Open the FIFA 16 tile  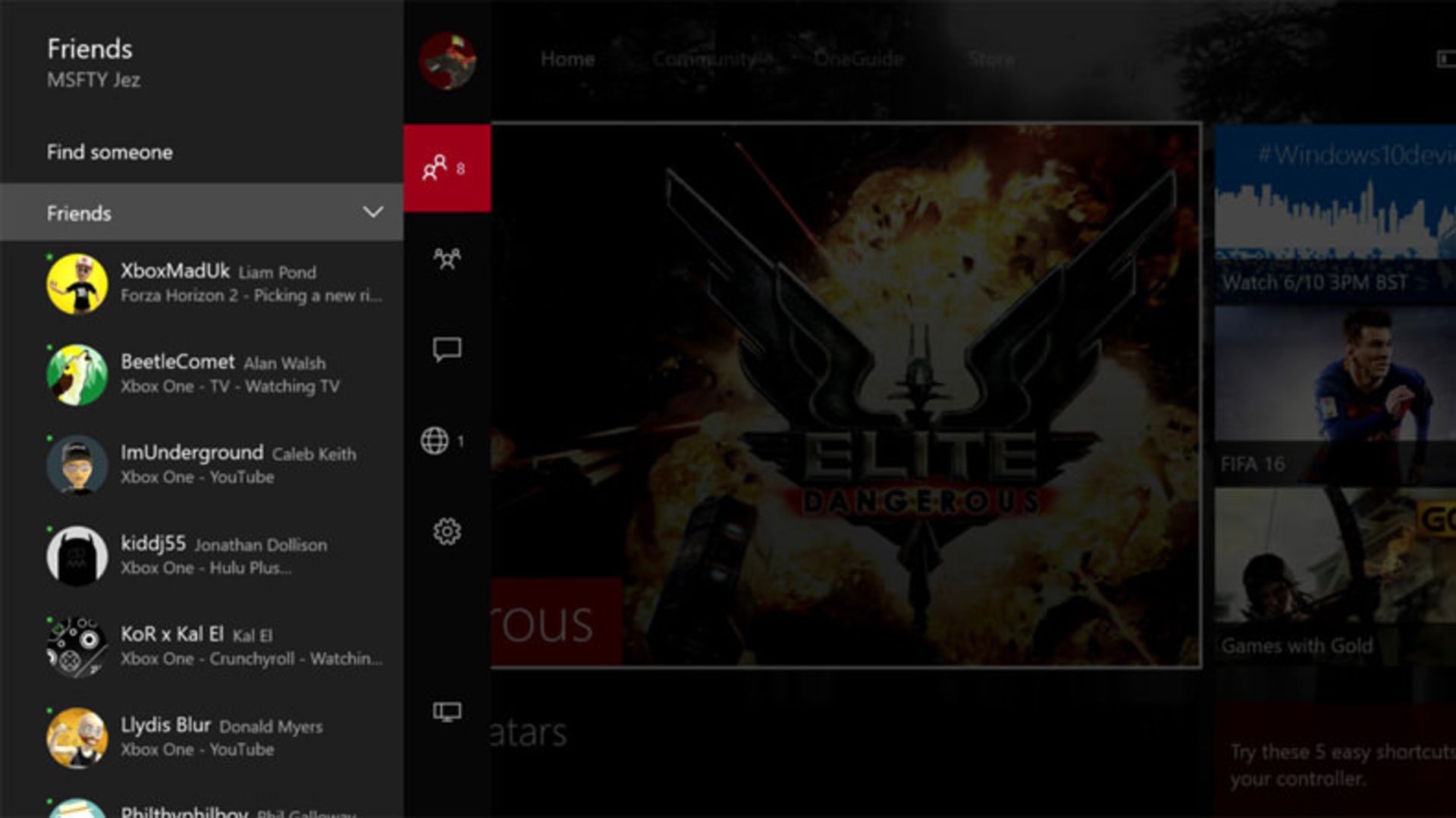1335,396
